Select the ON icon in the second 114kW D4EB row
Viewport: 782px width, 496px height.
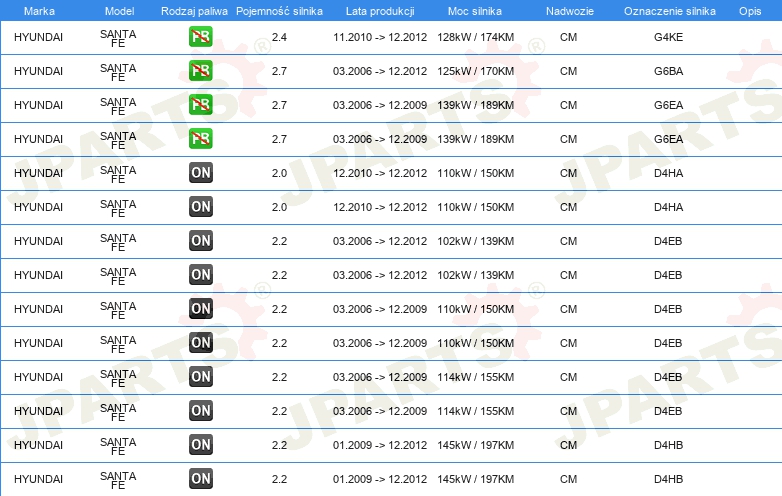pyautogui.click(x=200, y=411)
